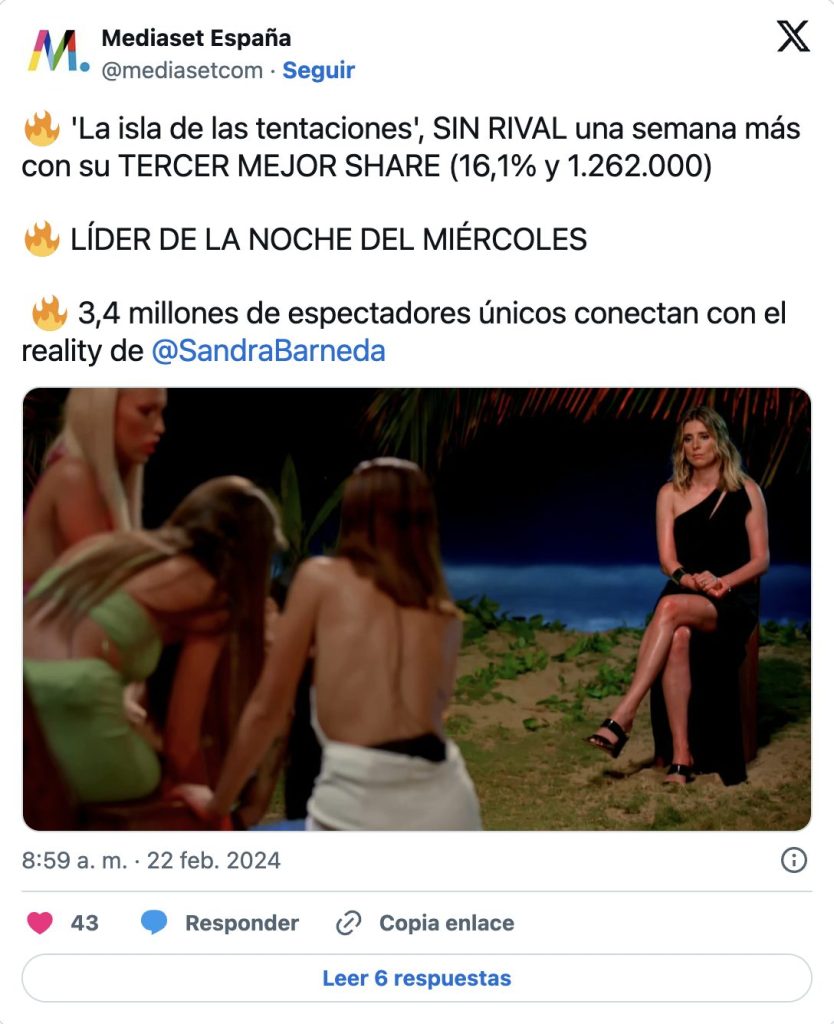Screen dimensions: 834x1024
Task: Click the X logo icon
Action: pyautogui.click(x=793, y=36)
